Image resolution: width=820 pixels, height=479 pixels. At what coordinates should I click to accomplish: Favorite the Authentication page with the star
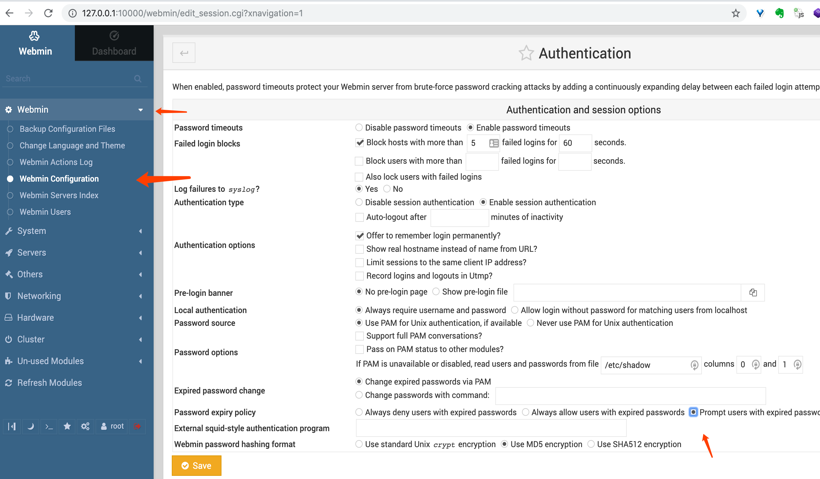pyautogui.click(x=526, y=53)
